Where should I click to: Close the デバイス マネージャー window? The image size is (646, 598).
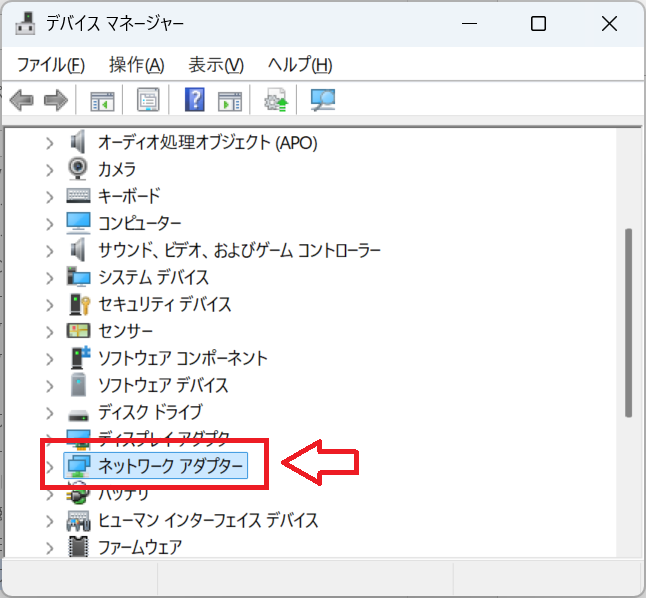[609, 23]
